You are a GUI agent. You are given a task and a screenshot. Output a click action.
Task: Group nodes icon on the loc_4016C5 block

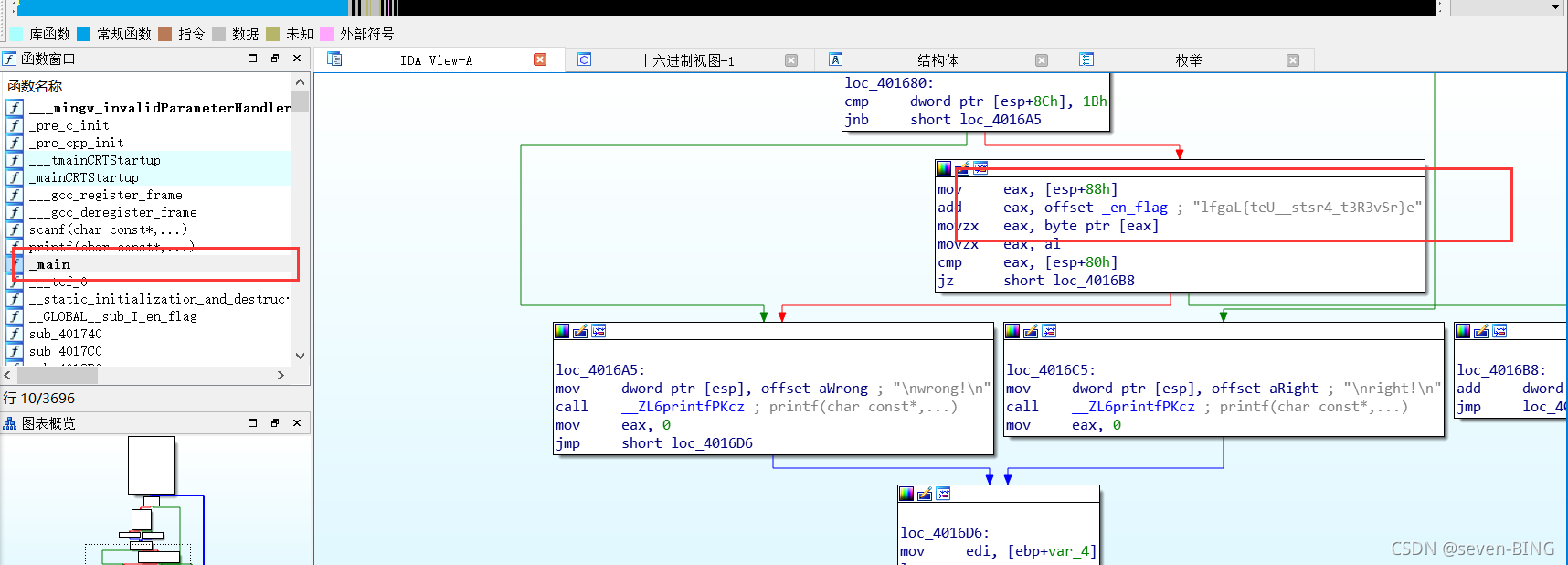[1049, 331]
